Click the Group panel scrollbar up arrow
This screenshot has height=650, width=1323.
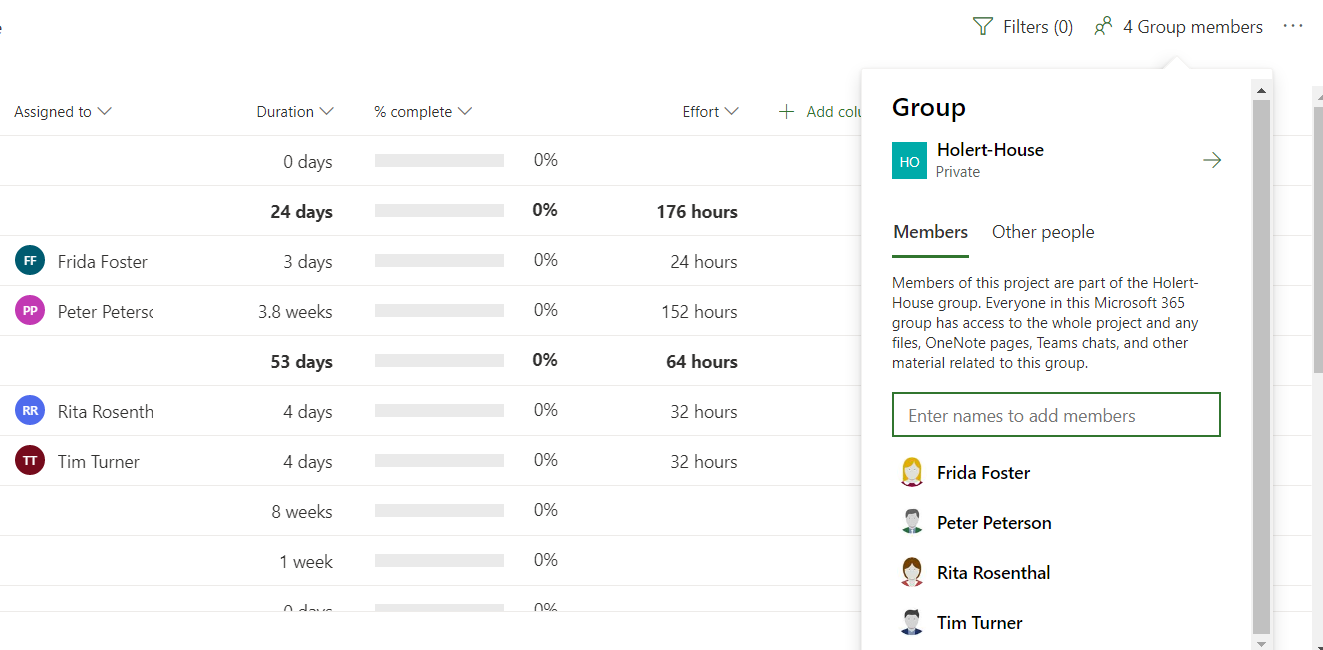click(1261, 91)
